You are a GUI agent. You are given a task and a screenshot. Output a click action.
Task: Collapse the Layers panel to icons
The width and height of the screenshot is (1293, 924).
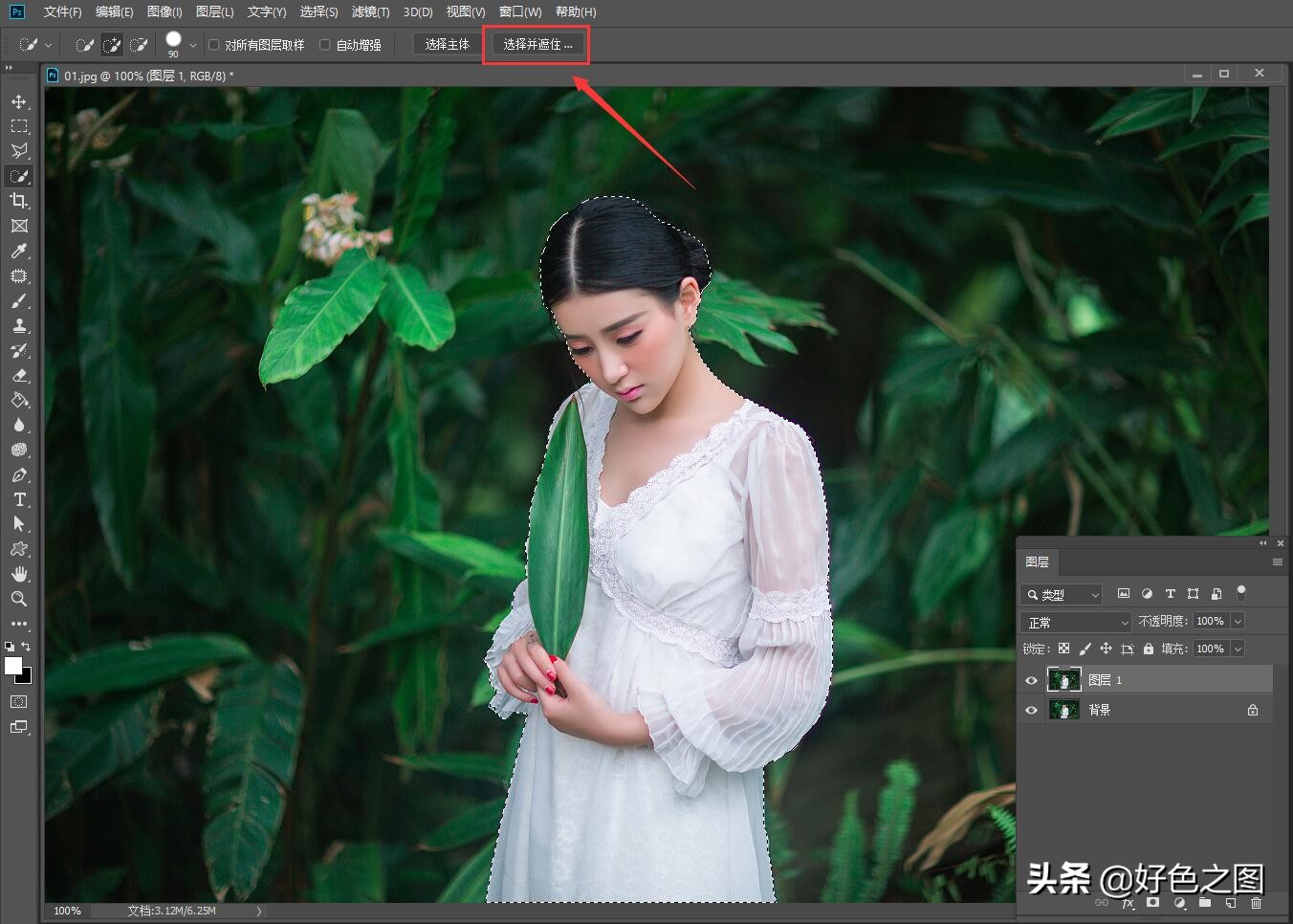[x=1263, y=543]
